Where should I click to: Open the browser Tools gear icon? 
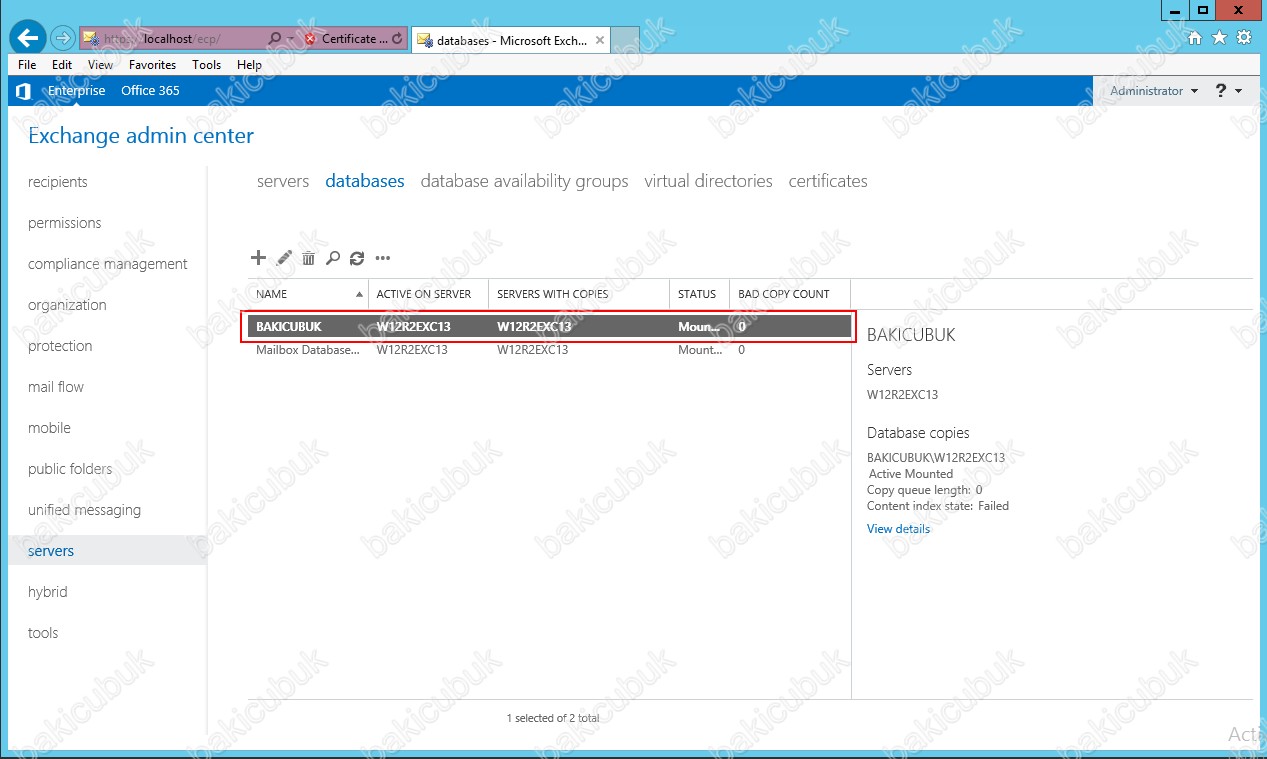pyautogui.click(x=1244, y=38)
